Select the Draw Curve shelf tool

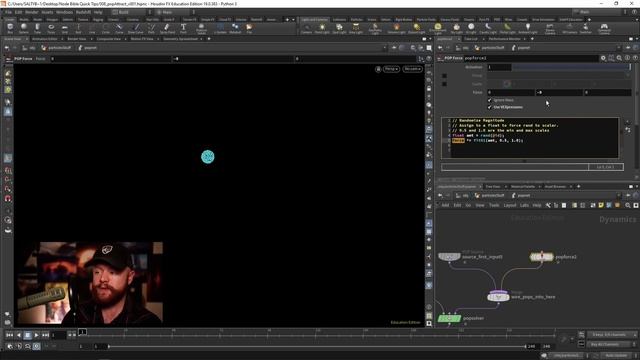pyautogui.click(x=136, y=28)
